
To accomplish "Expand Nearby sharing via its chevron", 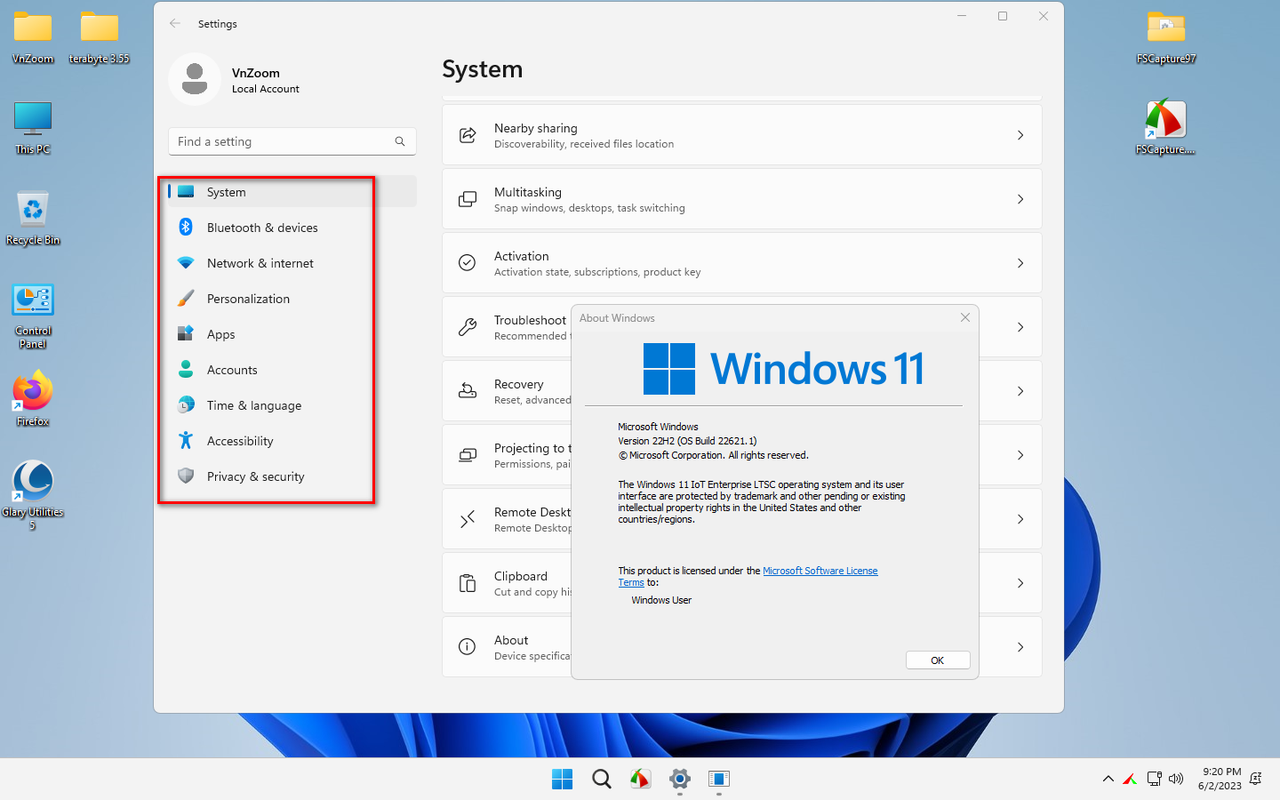I will coord(1020,135).
